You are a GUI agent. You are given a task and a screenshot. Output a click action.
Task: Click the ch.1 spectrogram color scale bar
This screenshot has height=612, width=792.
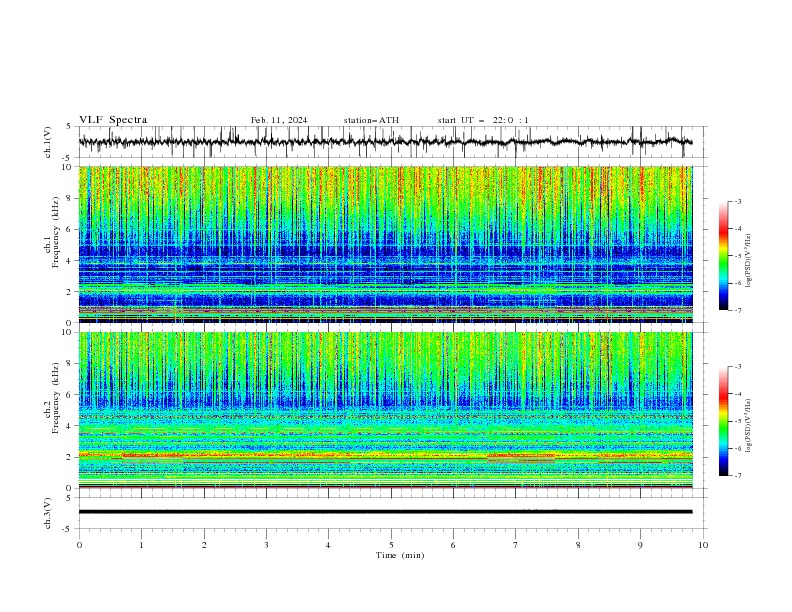[x=723, y=256]
